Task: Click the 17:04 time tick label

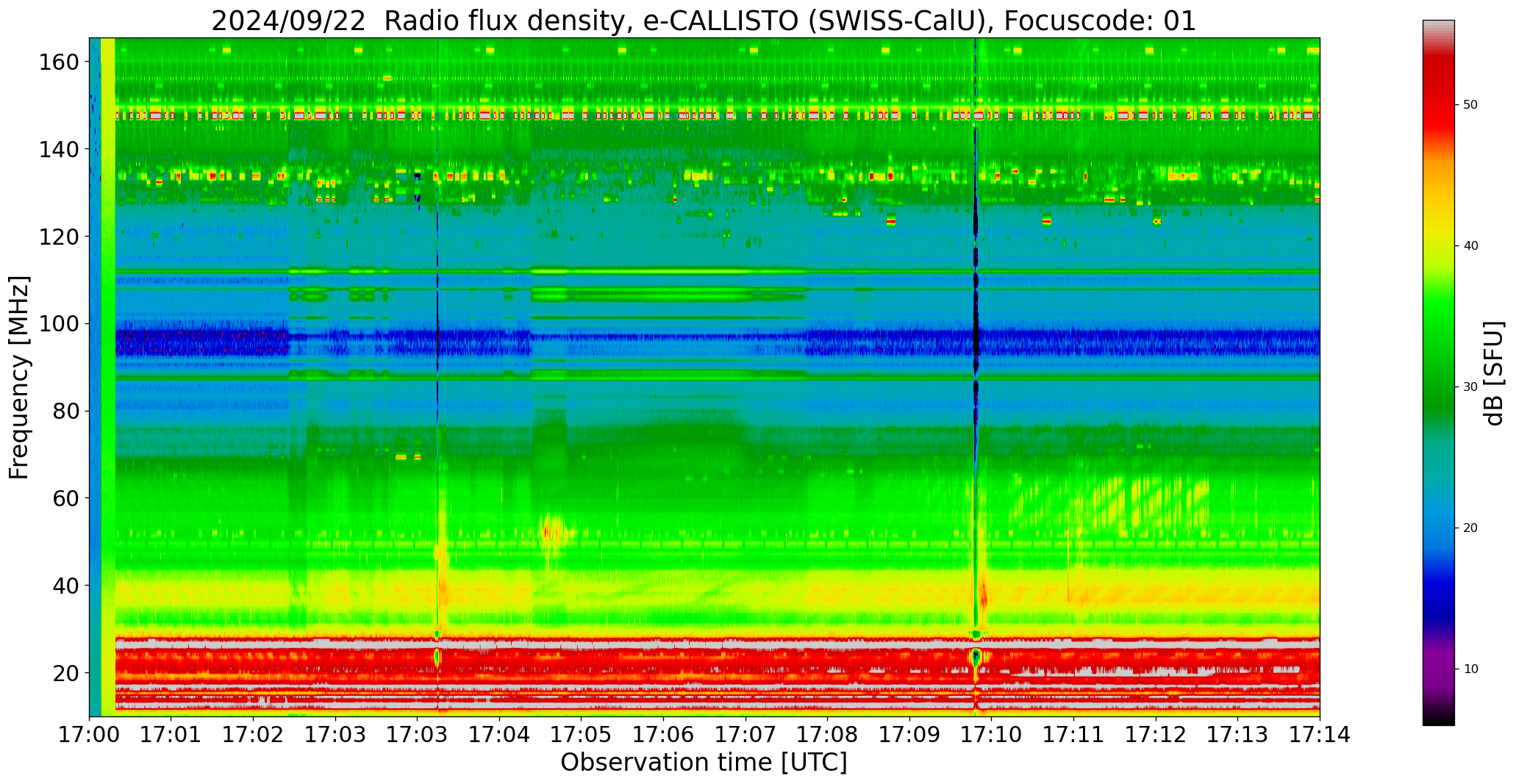Action: click(x=500, y=735)
